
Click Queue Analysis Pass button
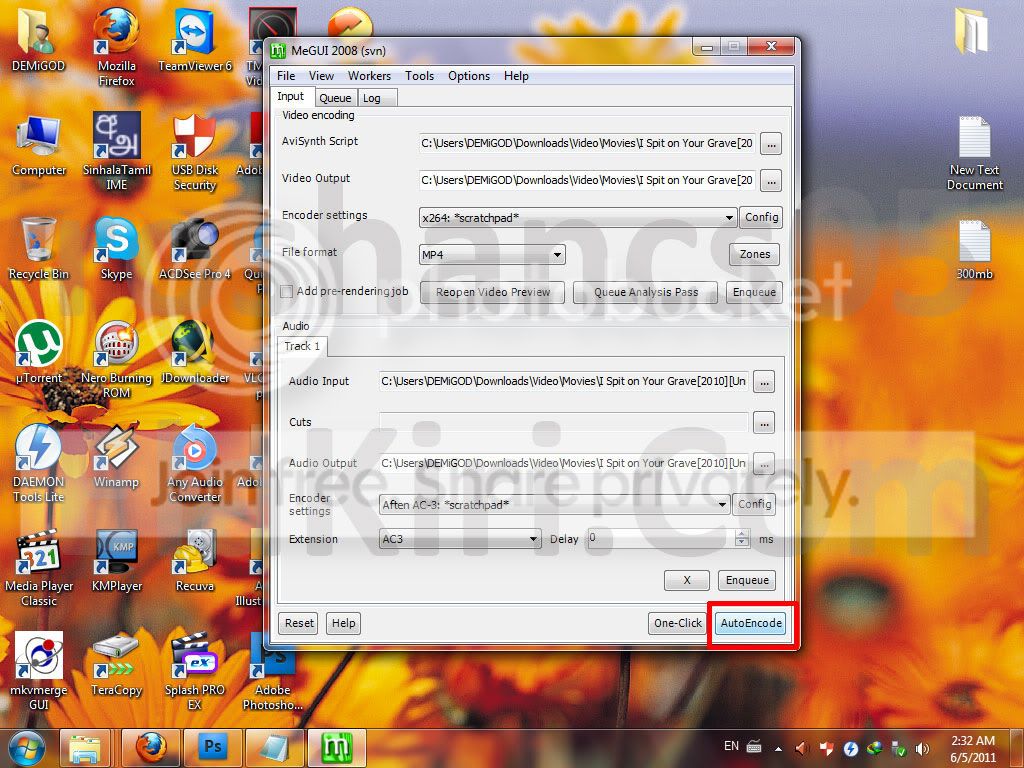[x=646, y=292]
